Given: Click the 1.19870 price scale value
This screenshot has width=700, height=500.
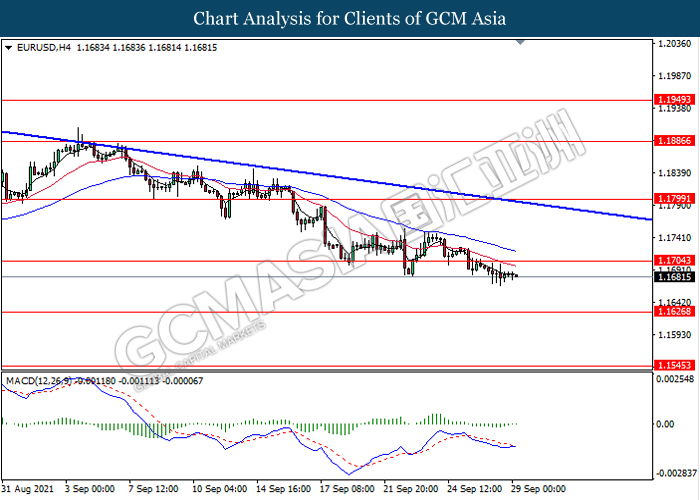Looking at the screenshot, I should [675, 76].
